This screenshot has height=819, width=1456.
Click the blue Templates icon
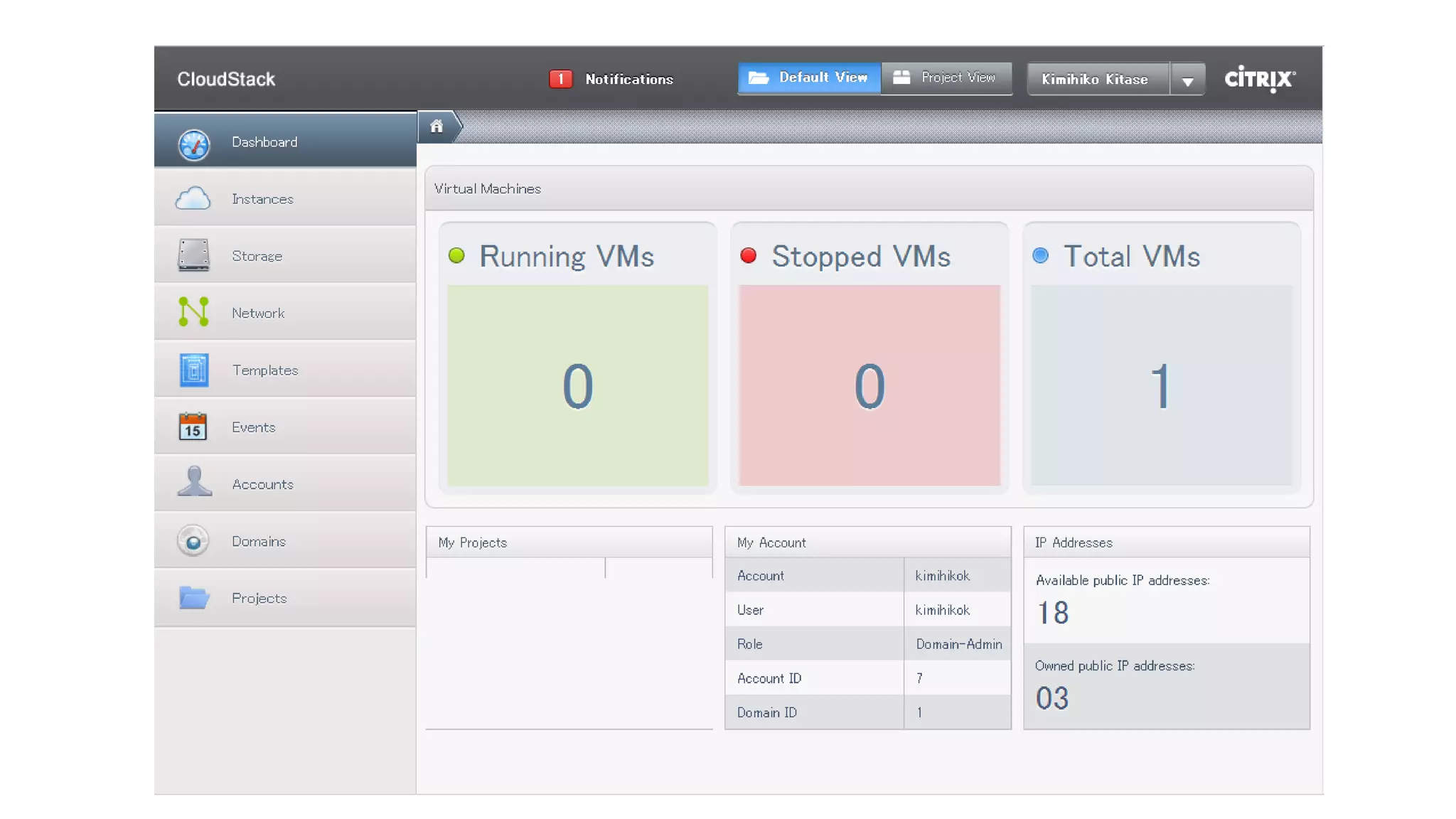tap(193, 370)
